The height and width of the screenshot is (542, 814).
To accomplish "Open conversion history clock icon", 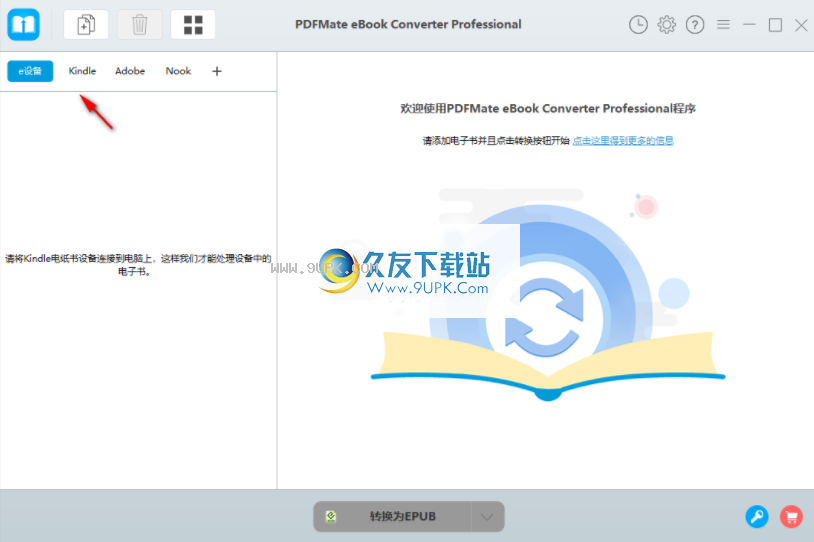I will pyautogui.click(x=638, y=24).
